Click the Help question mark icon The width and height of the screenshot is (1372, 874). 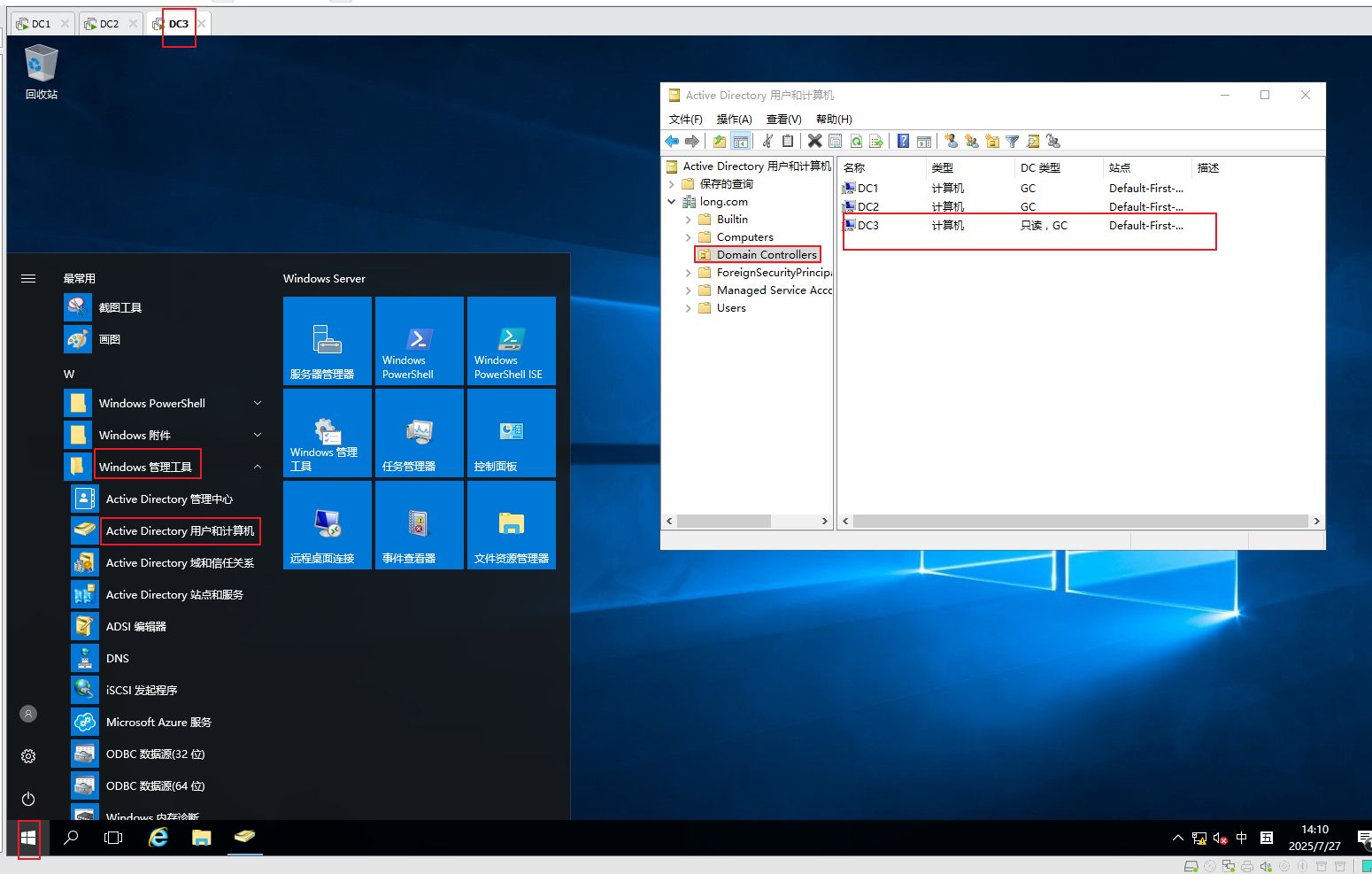903,141
